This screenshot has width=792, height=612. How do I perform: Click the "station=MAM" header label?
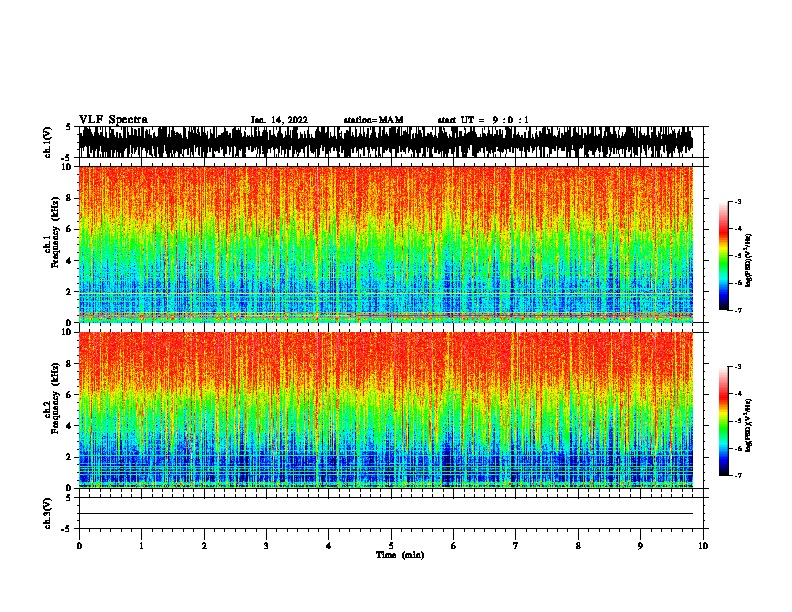[374, 120]
